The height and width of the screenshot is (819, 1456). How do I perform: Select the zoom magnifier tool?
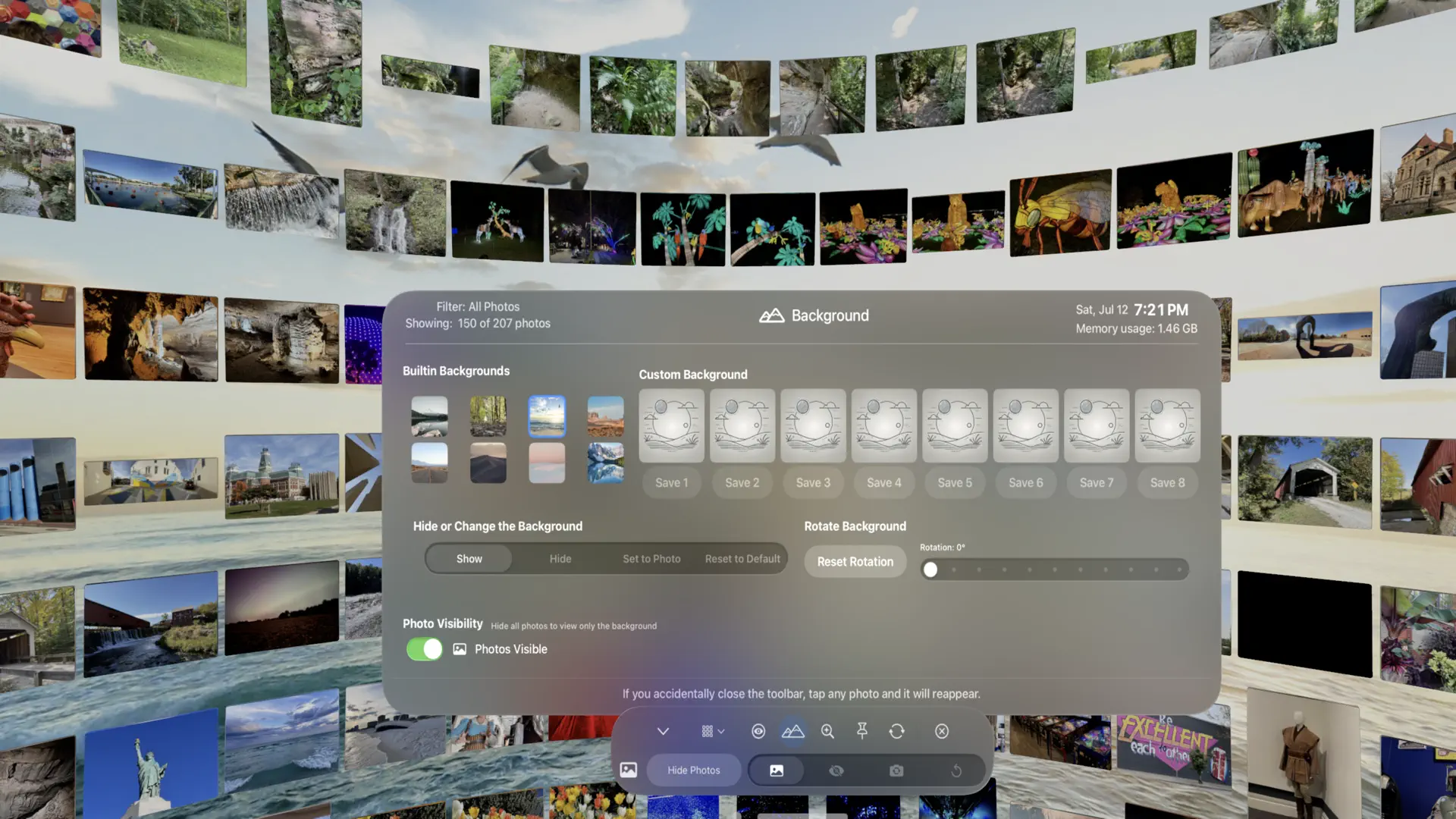(x=827, y=731)
